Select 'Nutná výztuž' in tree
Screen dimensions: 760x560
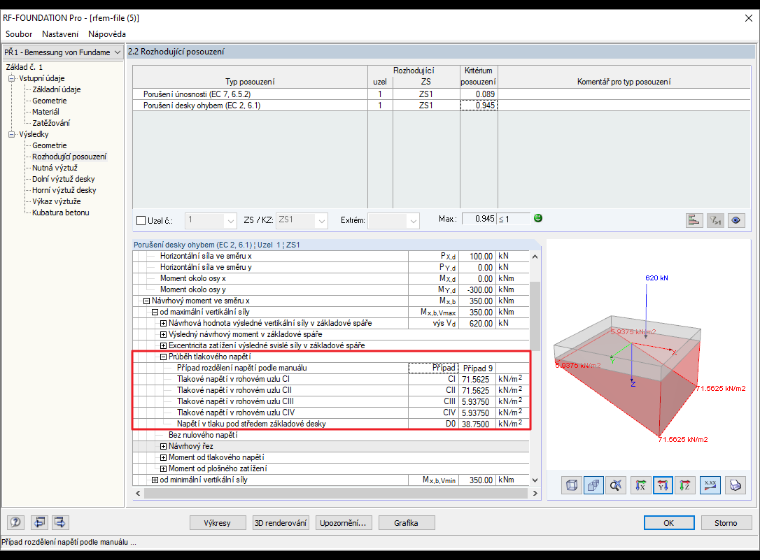click(x=55, y=168)
